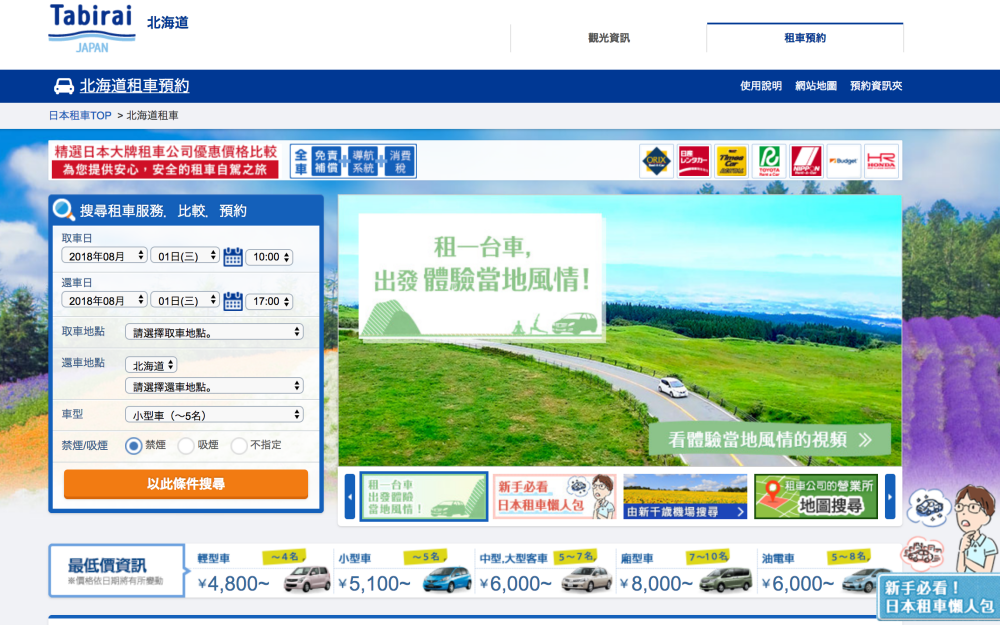Image resolution: width=1000 pixels, height=625 pixels.
Task: Click the red 精選日本大牌租車公司優惠價格比較 banner
Action: [165, 161]
